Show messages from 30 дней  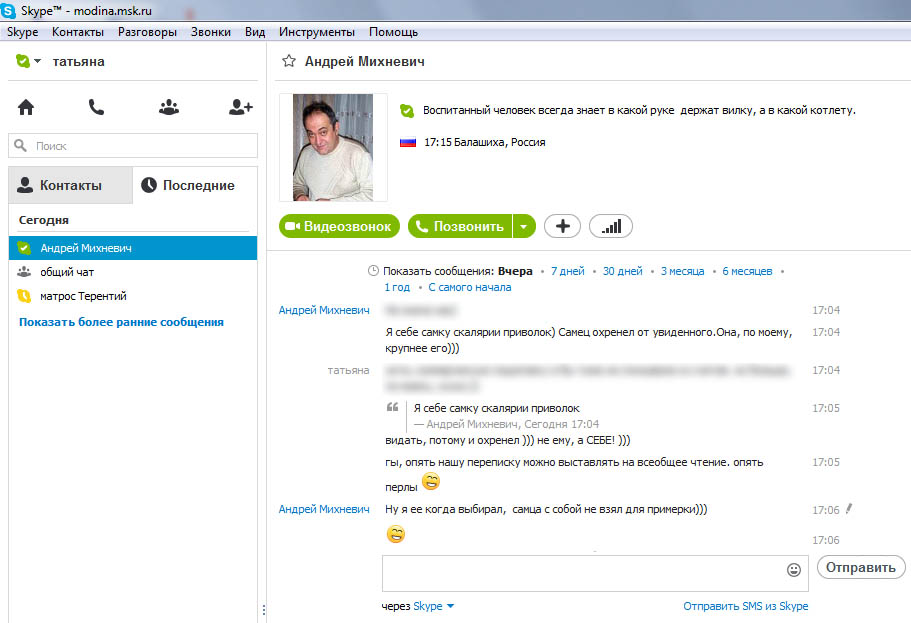(x=622, y=271)
